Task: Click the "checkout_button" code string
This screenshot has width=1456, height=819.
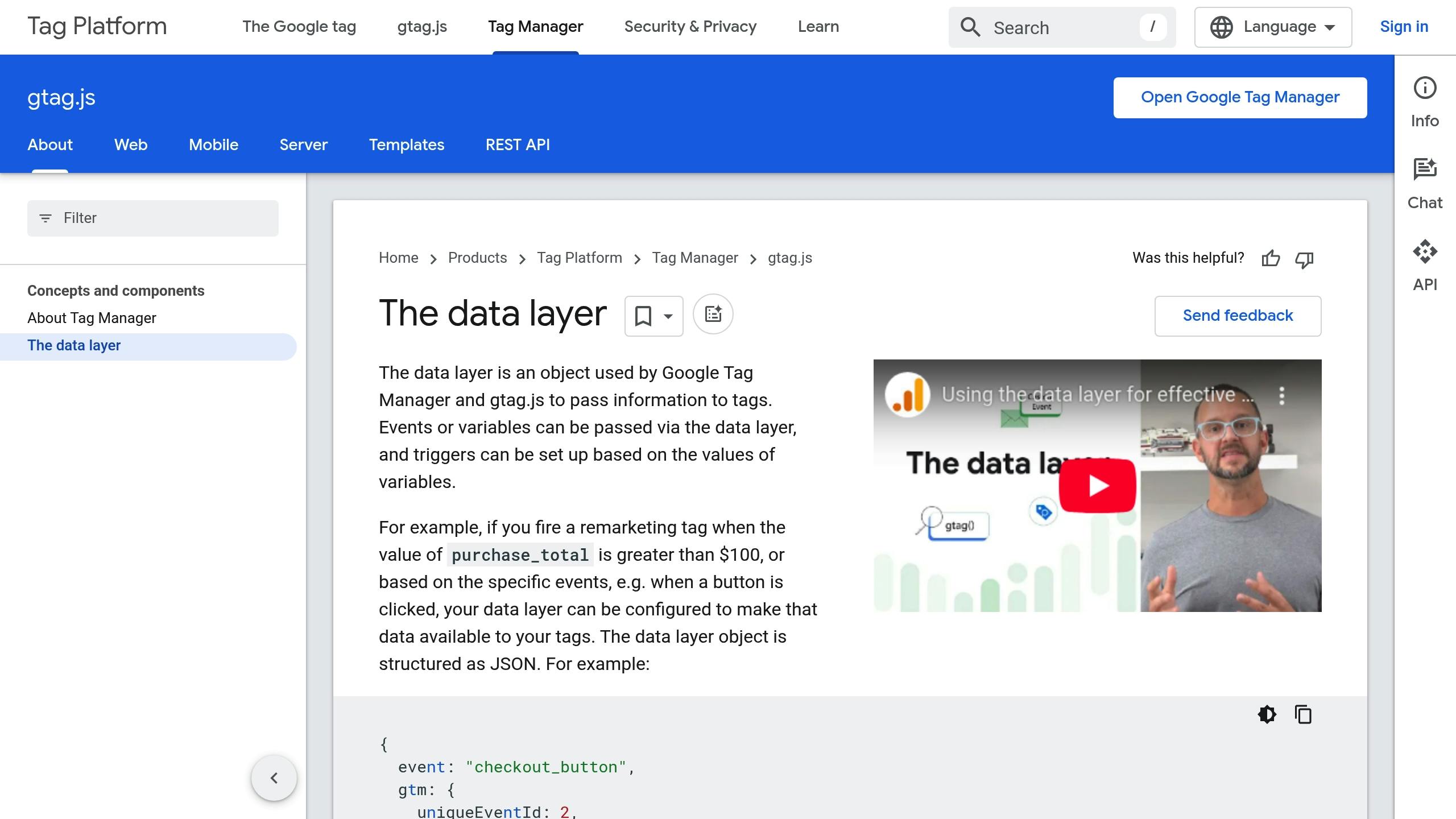Action: coord(545,767)
